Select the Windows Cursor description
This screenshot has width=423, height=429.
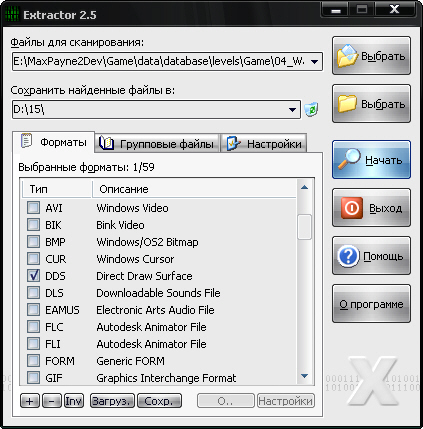click(x=135, y=259)
